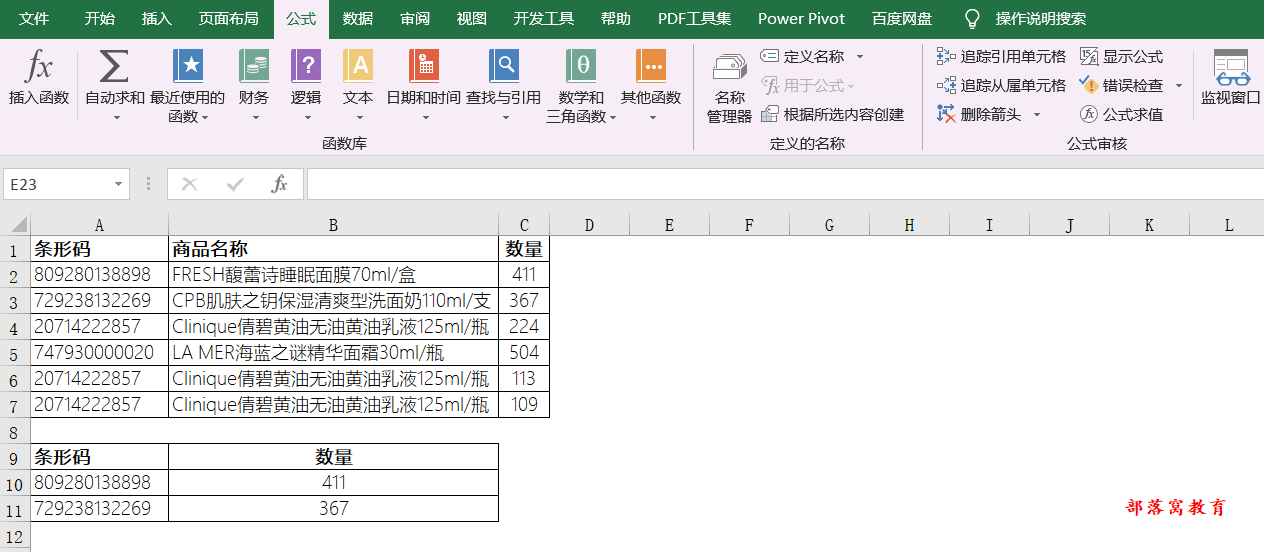
Task: Open the Watch Window (监视窗口)
Action: click(x=1231, y=78)
